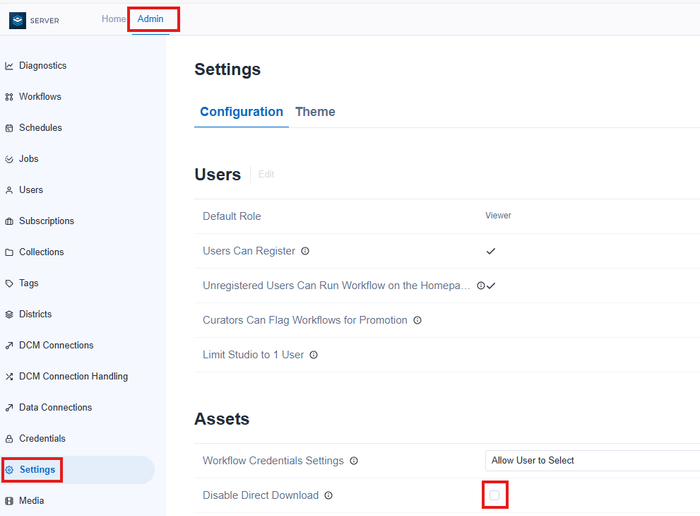Switch to the Theme tab
700x516 pixels.
pos(315,112)
